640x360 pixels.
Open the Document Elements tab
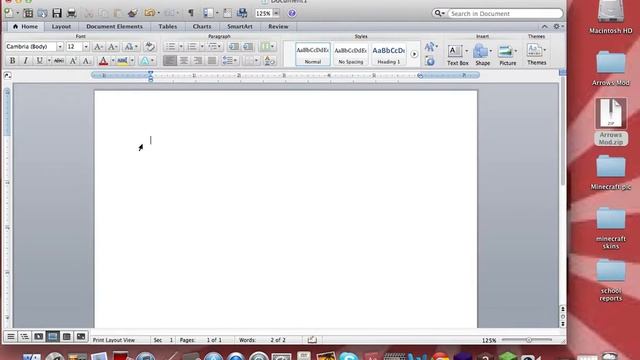coord(114,27)
